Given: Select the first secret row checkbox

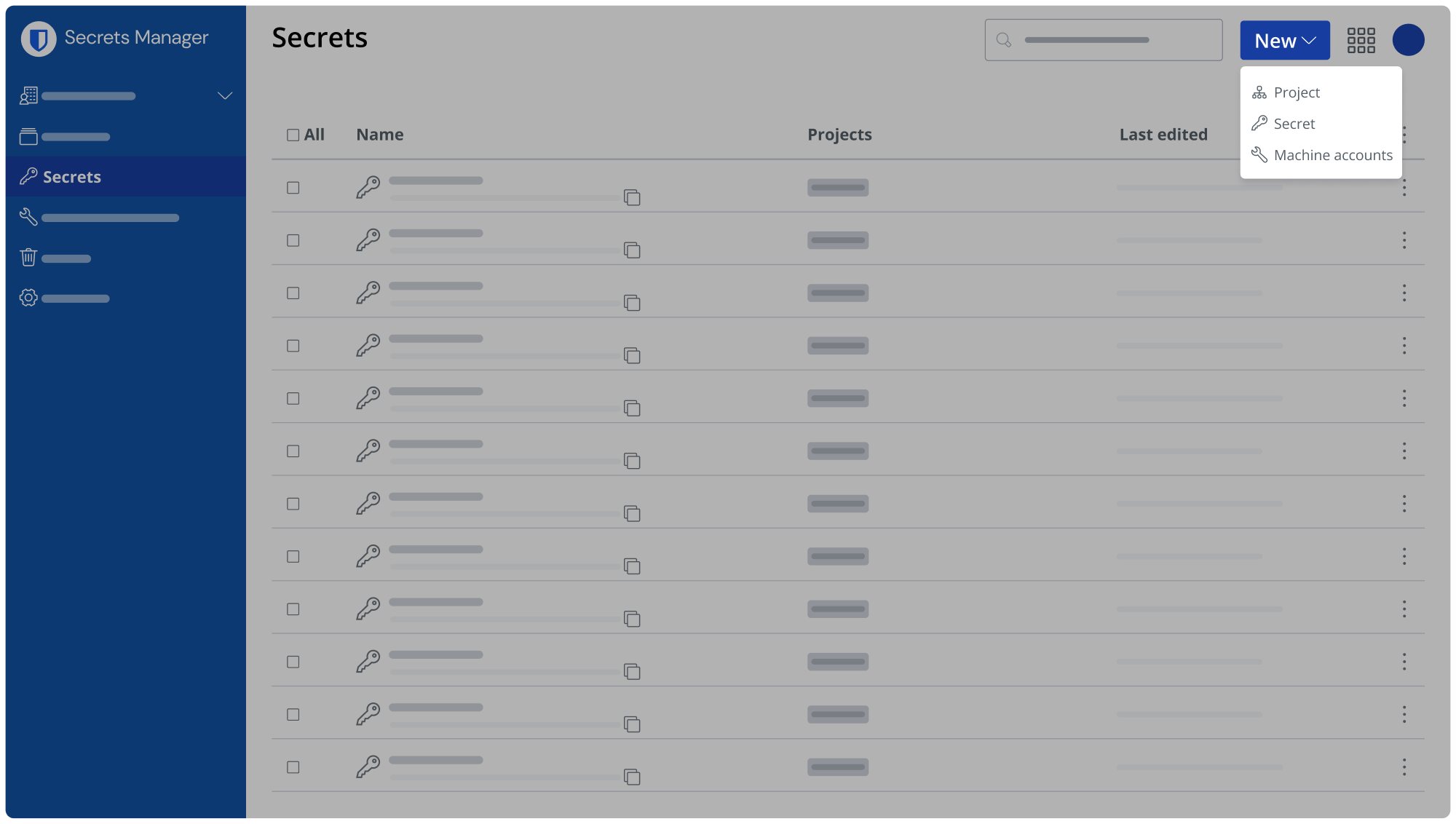Looking at the screenshot, I should click(293, 187).
